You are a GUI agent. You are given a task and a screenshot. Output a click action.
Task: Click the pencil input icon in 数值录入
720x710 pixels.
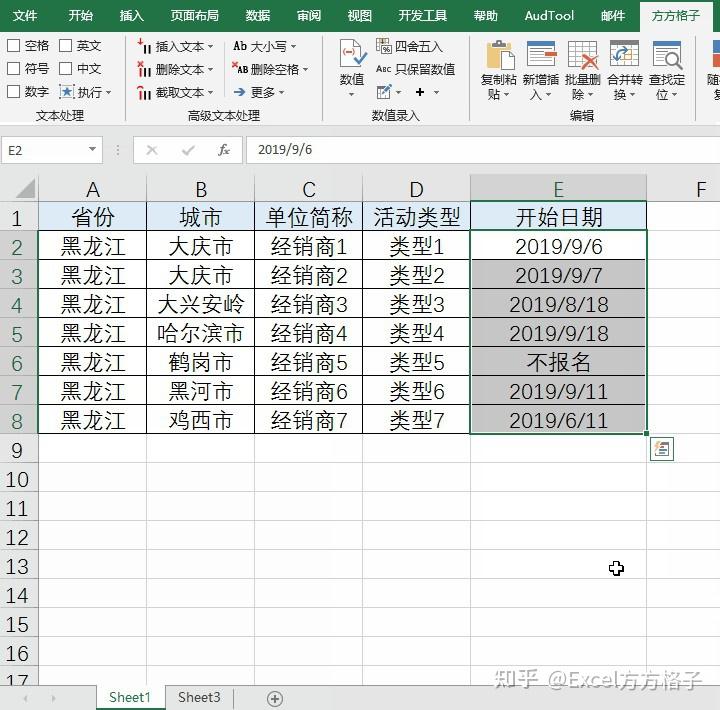[384, 92]
